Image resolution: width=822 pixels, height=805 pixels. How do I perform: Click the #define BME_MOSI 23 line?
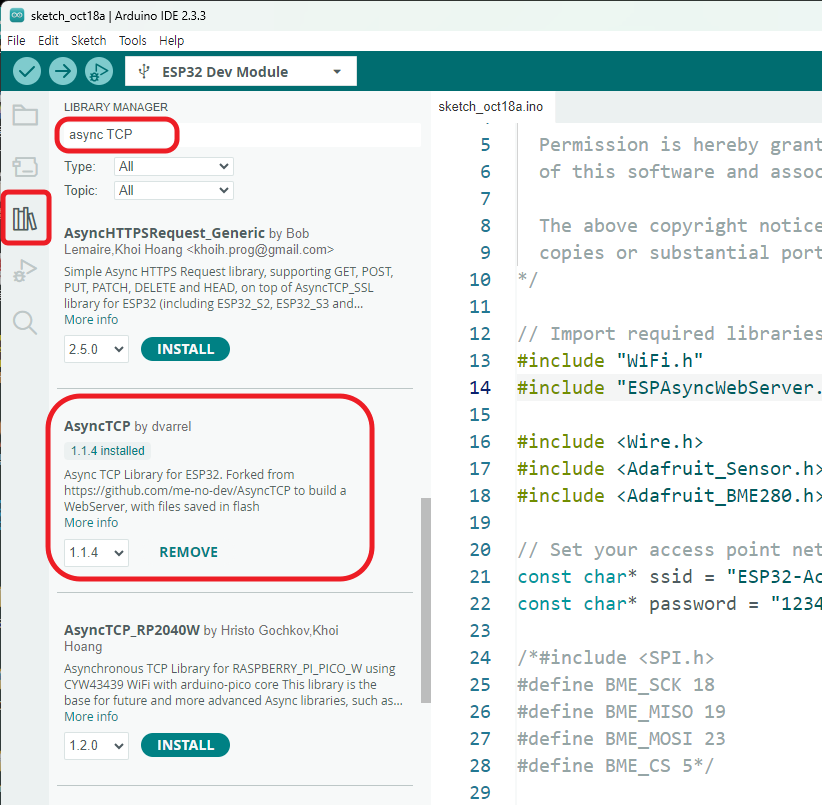pos(621,739)
